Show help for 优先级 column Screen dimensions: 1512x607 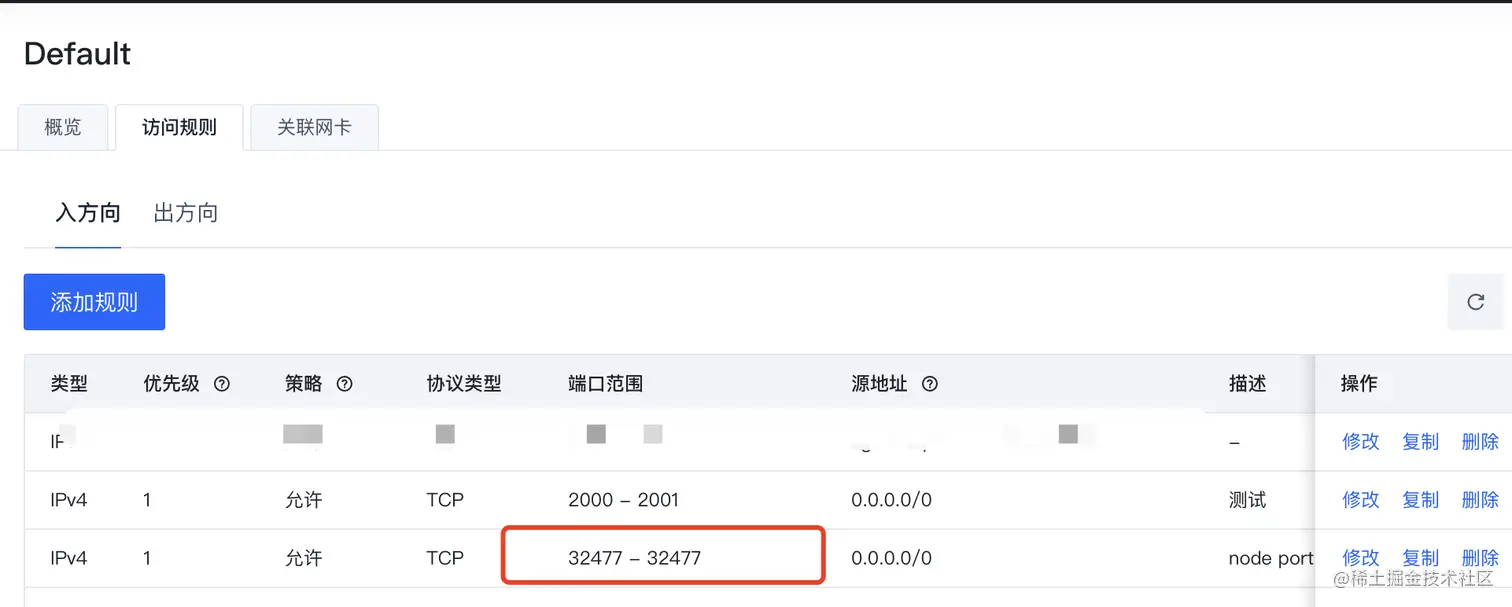tap(222, 384)
